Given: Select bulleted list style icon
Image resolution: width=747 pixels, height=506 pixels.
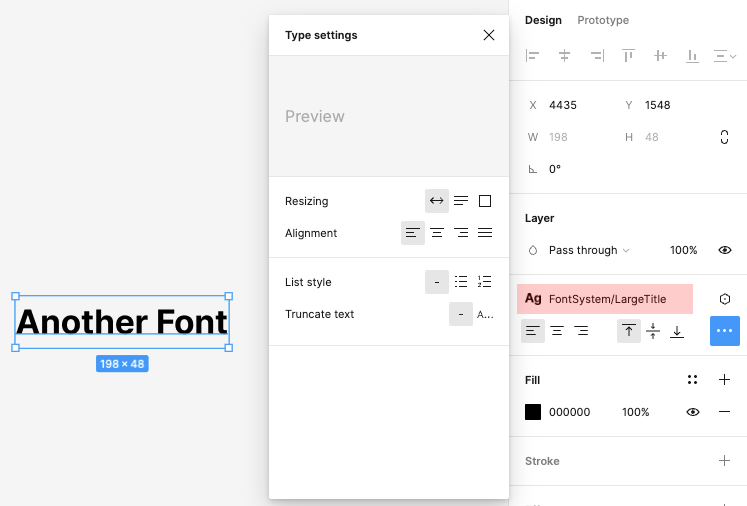Looking at the screenshot, I should pyautogui.click(x=461, y=282).
